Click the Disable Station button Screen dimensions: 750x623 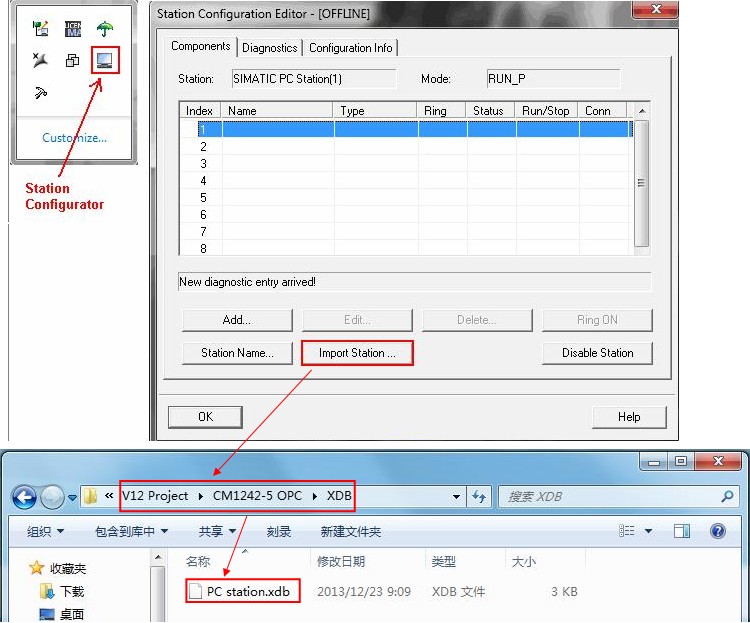(597, 353)
